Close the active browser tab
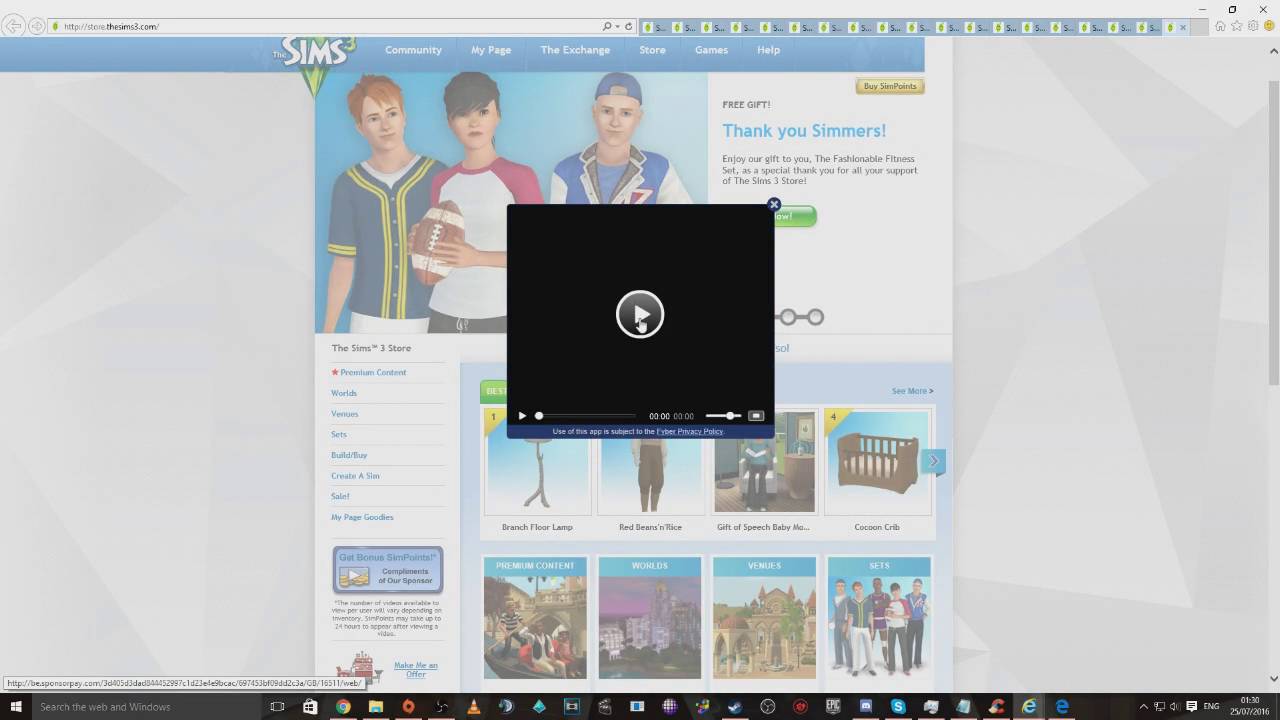The image size is (1280, 720). point(1182,27)
